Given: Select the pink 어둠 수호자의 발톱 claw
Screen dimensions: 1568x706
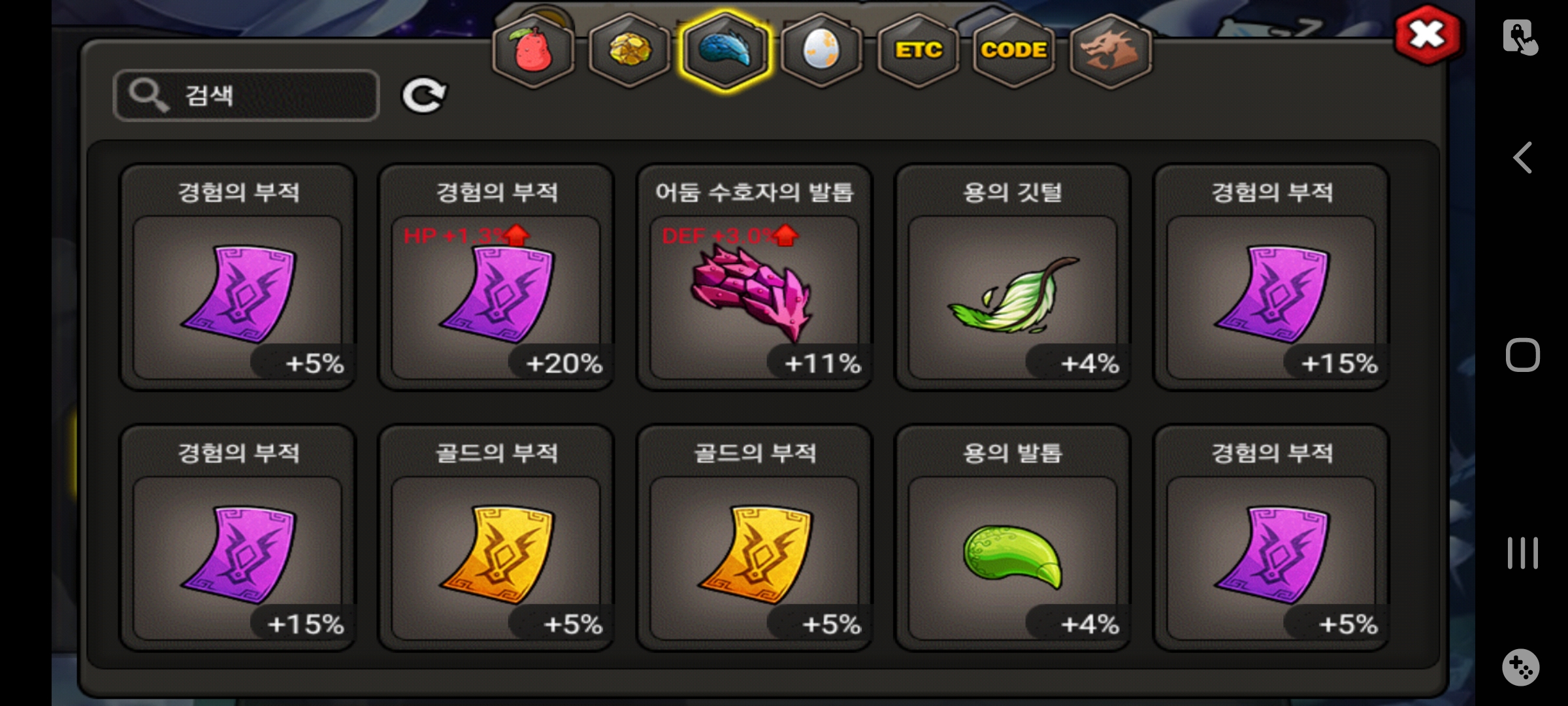Looking at the screenshot, I should pos(754,277).
